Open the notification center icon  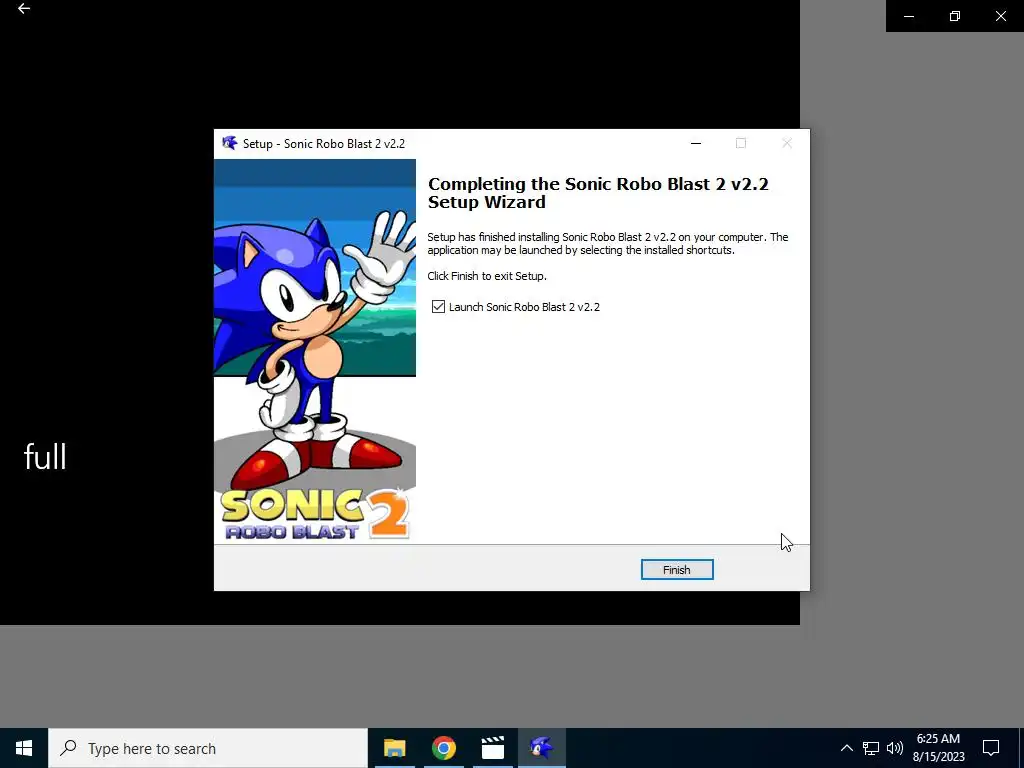point(991,748)
